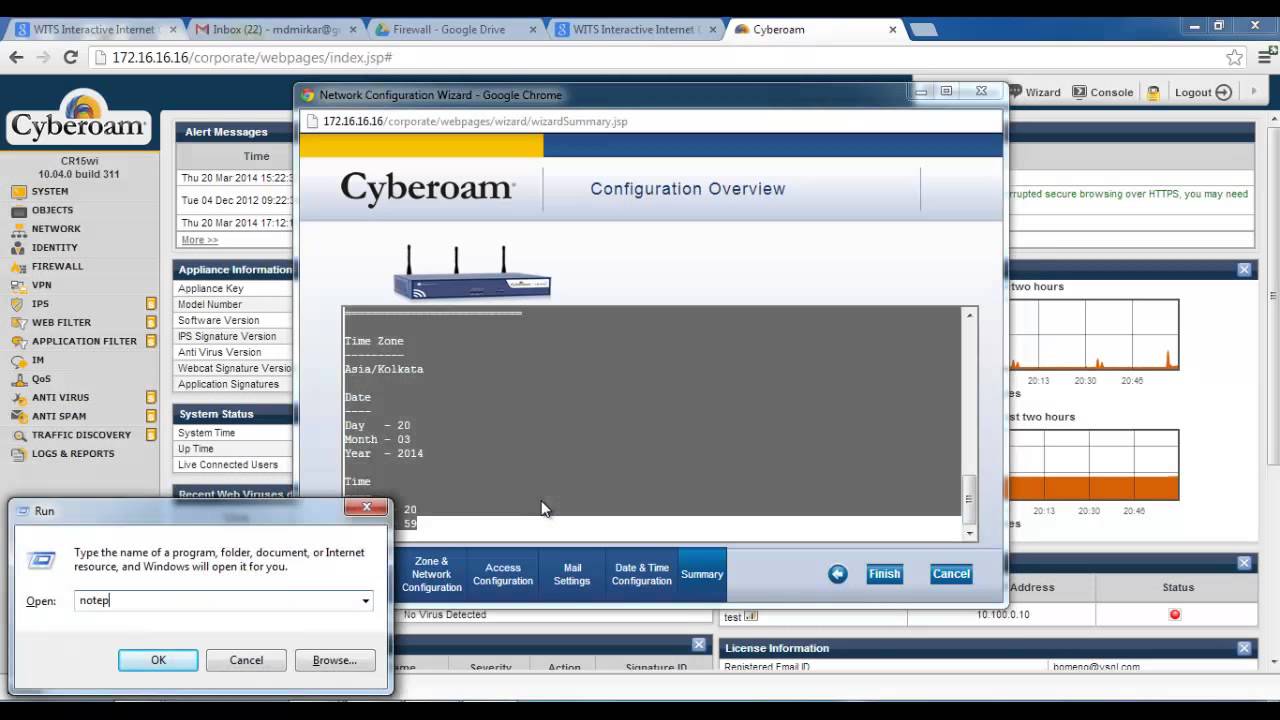Close the Run dialog with red X
Screen dimensions: 1280x720
pyautogui.click(x=366, y=508)
